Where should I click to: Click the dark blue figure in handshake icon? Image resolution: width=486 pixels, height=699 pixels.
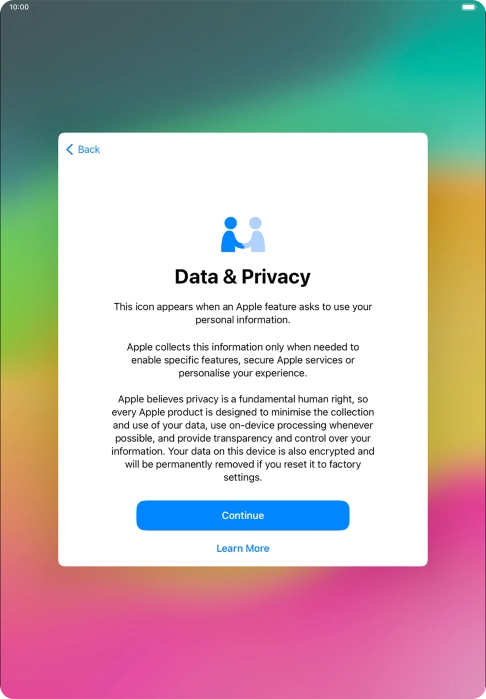pyautogui.click(x=231, y=234)
